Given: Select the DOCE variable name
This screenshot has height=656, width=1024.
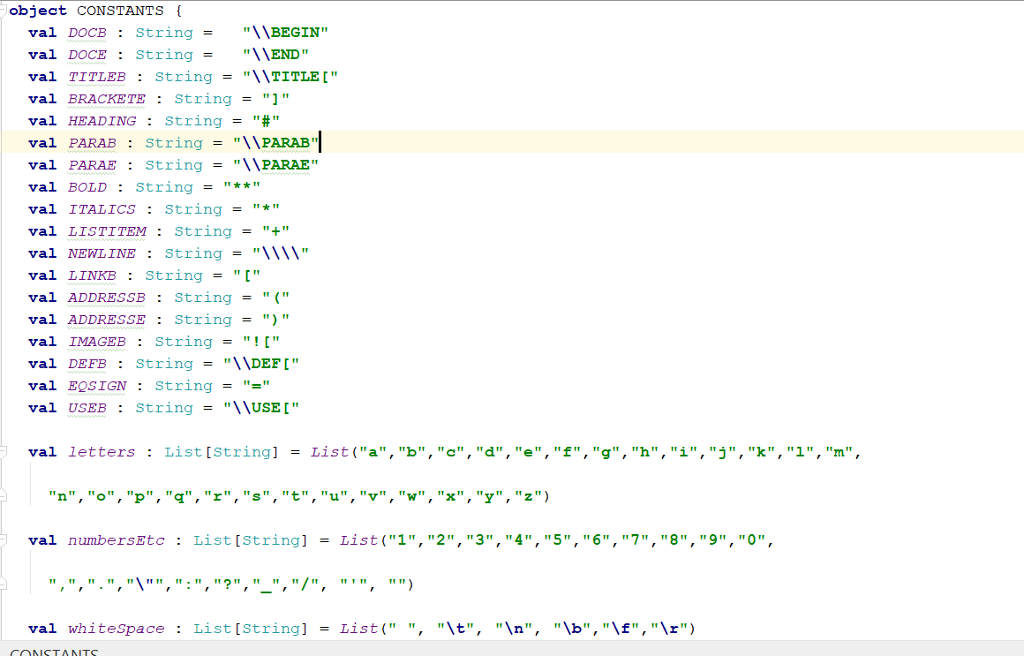Looking at the screenshot, I should tap(86, 54).
